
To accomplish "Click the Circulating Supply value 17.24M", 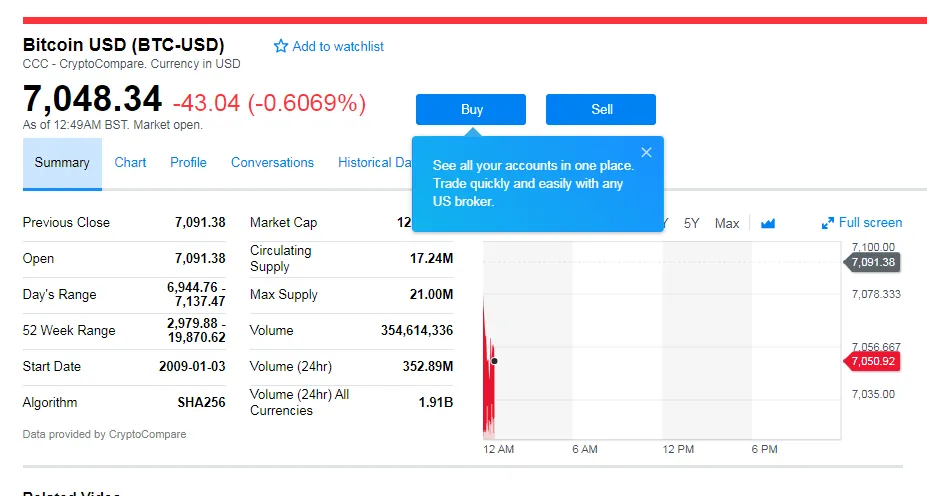I will (432, 258).
